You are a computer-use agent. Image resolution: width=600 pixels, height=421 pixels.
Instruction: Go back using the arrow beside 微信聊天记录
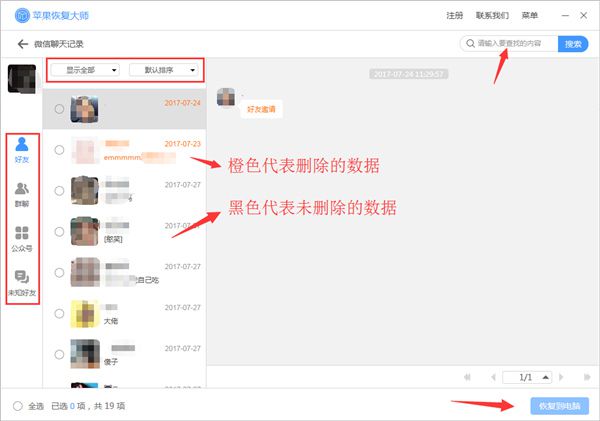(22, 45)
